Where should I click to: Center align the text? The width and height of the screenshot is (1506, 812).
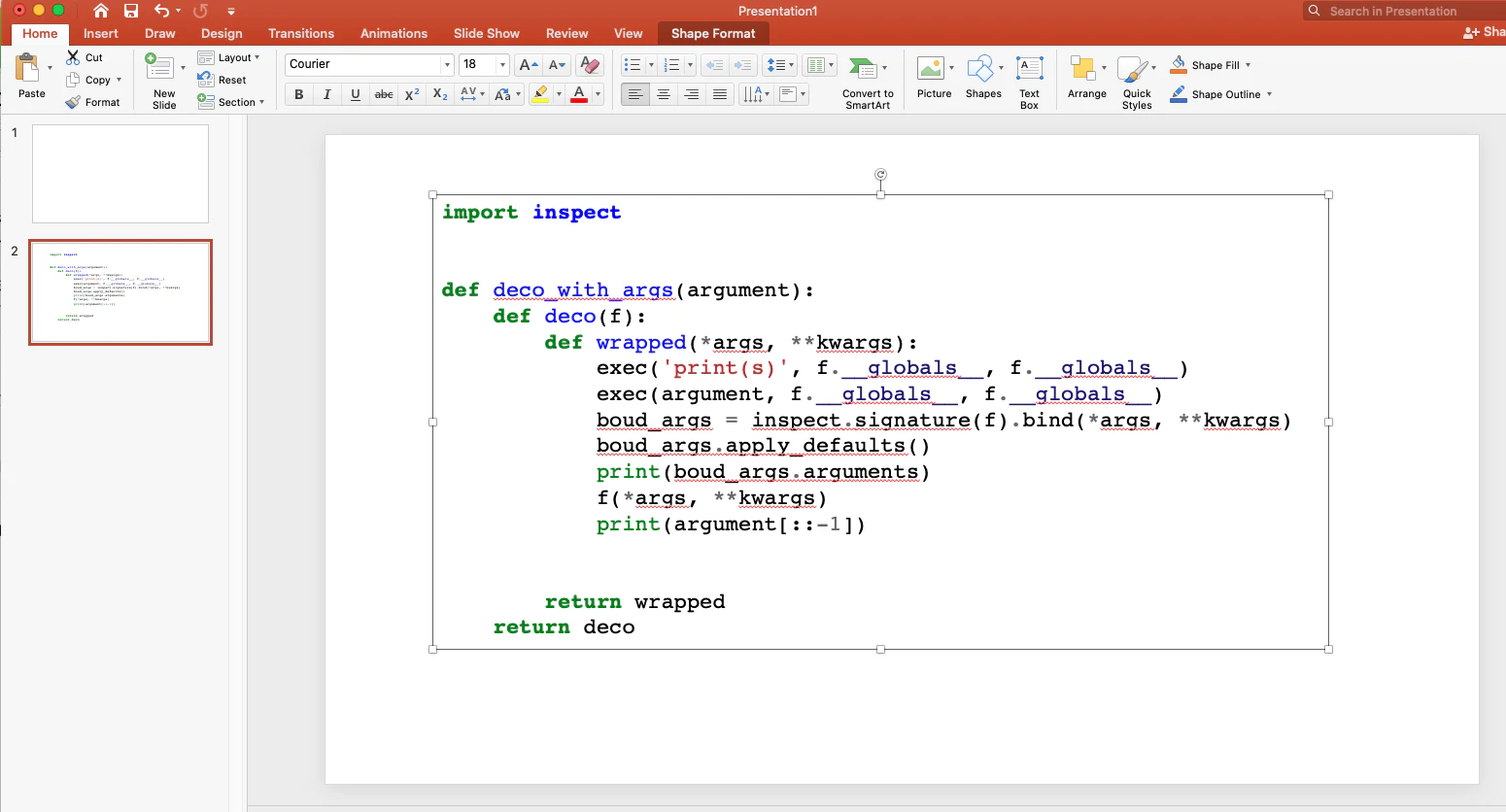pos(664,94)
